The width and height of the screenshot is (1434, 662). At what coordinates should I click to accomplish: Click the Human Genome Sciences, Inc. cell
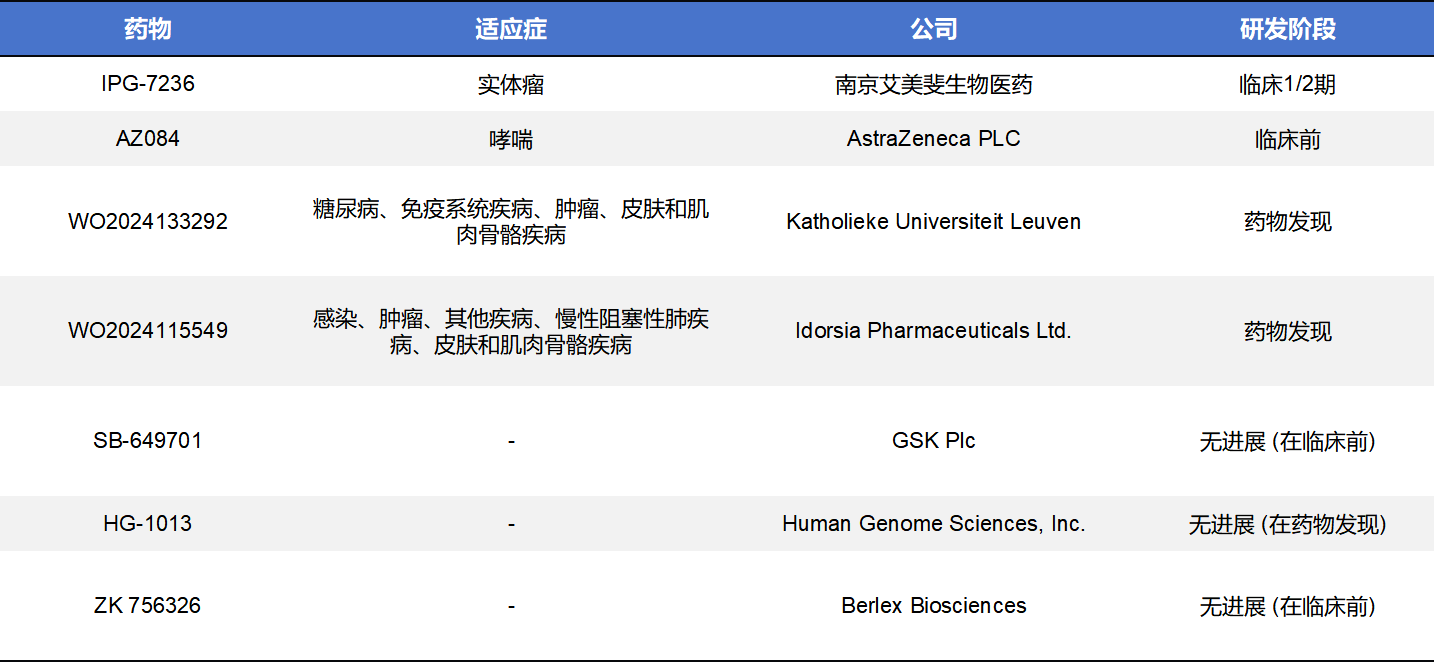pyautogui.click(x=933, y=524)
